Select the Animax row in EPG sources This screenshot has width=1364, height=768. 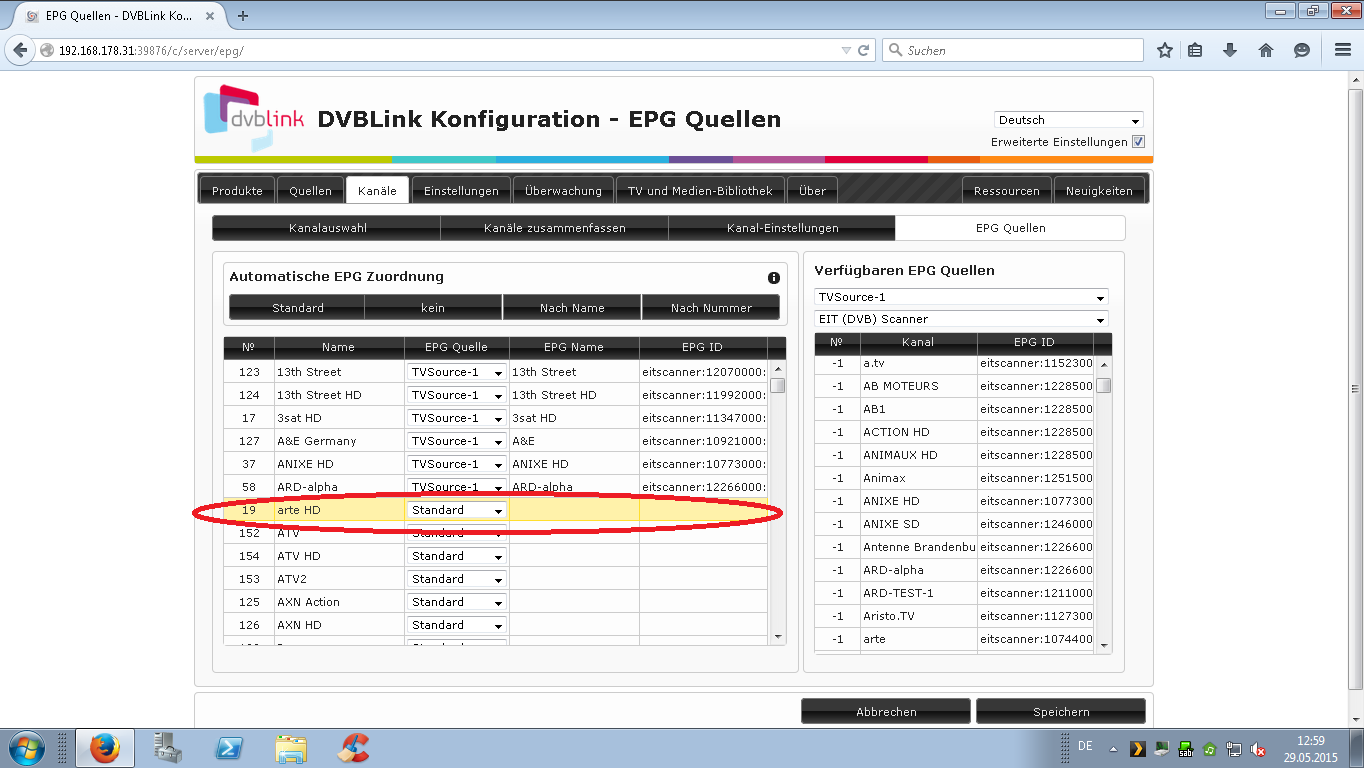click(954, 478)
